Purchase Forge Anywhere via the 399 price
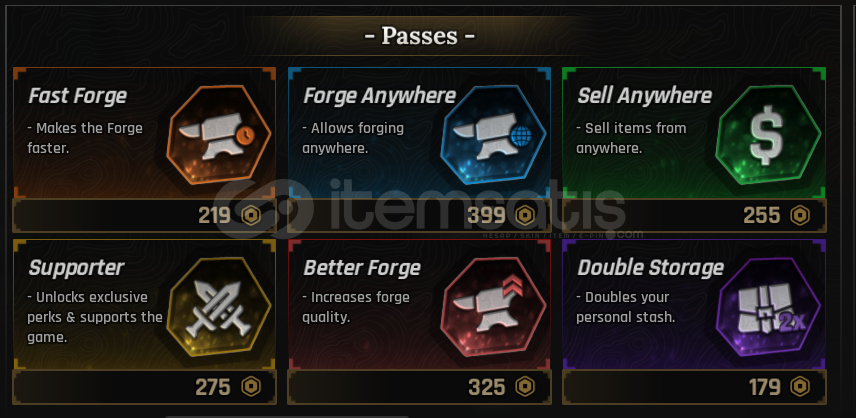This screenshot has width=856, height=418. pos(486,215)
